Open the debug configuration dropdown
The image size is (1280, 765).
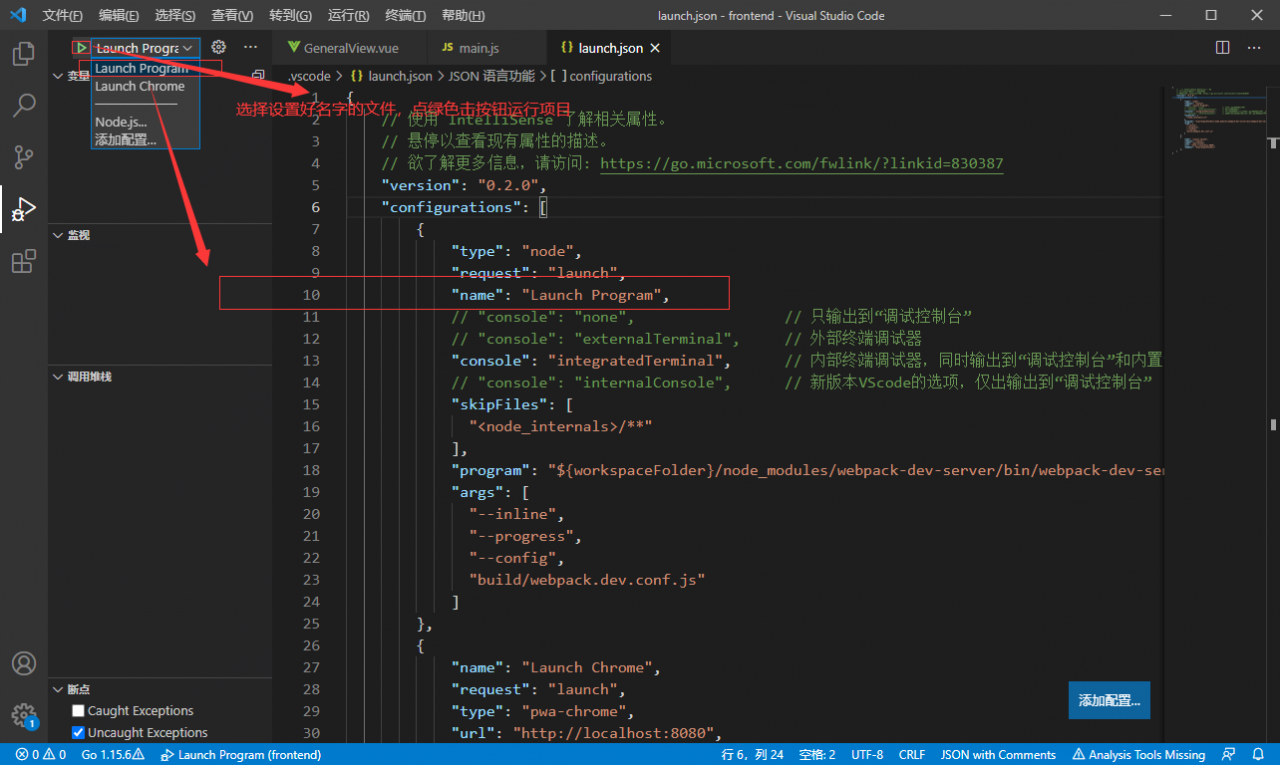pyautogui.click(x=145, y=48)
